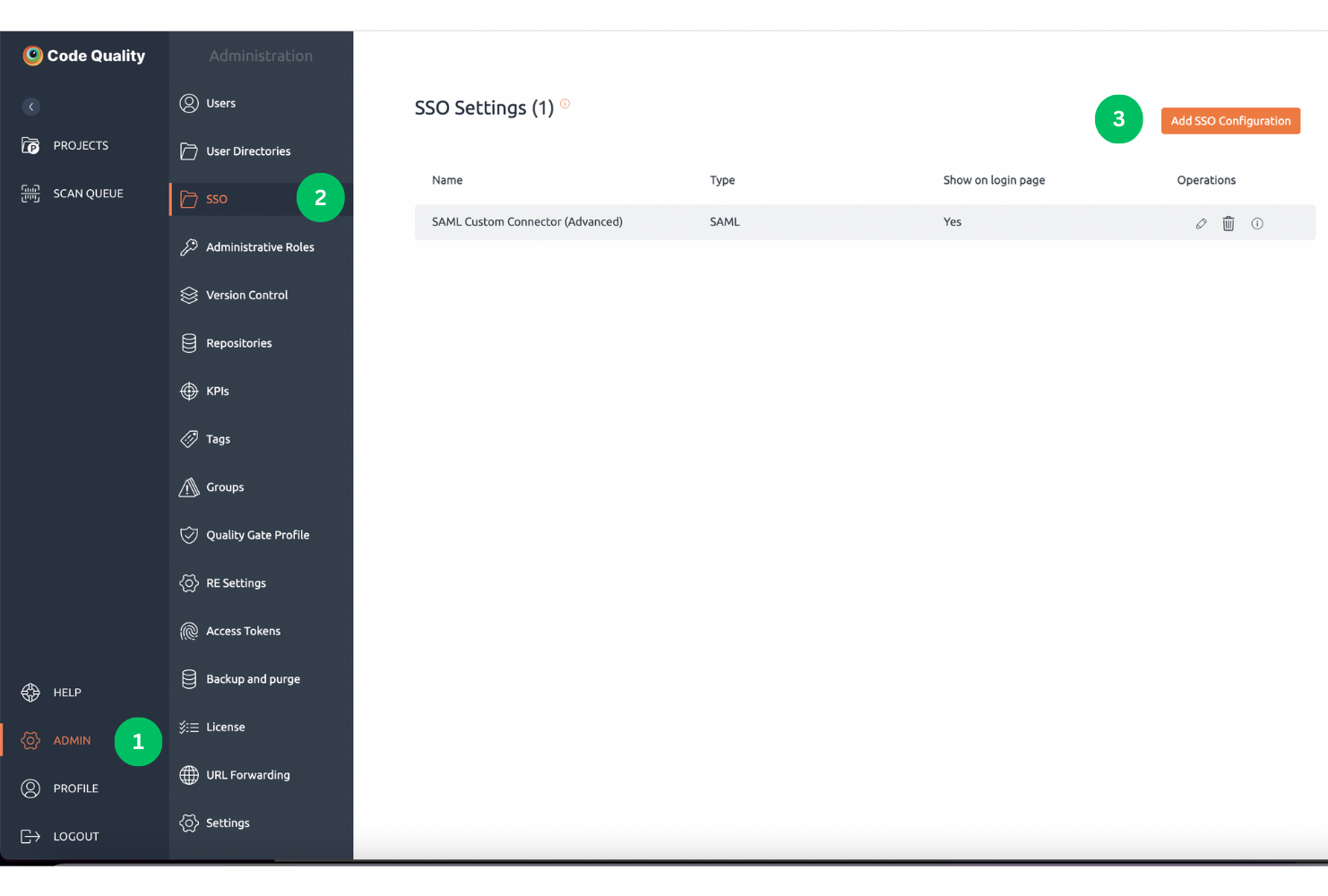The width and height of the screenshot is (1328, 896).
Task: Open the Users administration page
Action: click(x=221, y=103)
